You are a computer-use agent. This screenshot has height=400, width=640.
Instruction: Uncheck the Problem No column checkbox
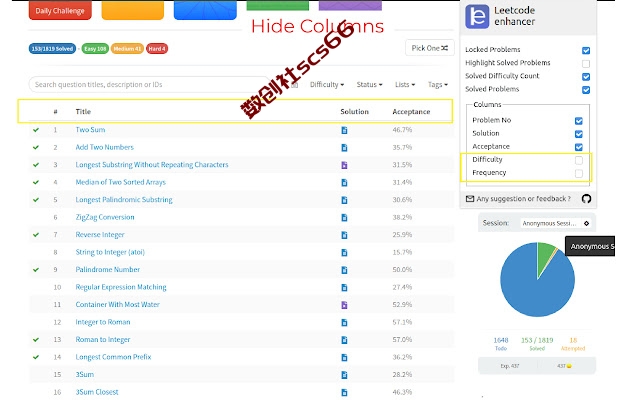pos(578,121)
